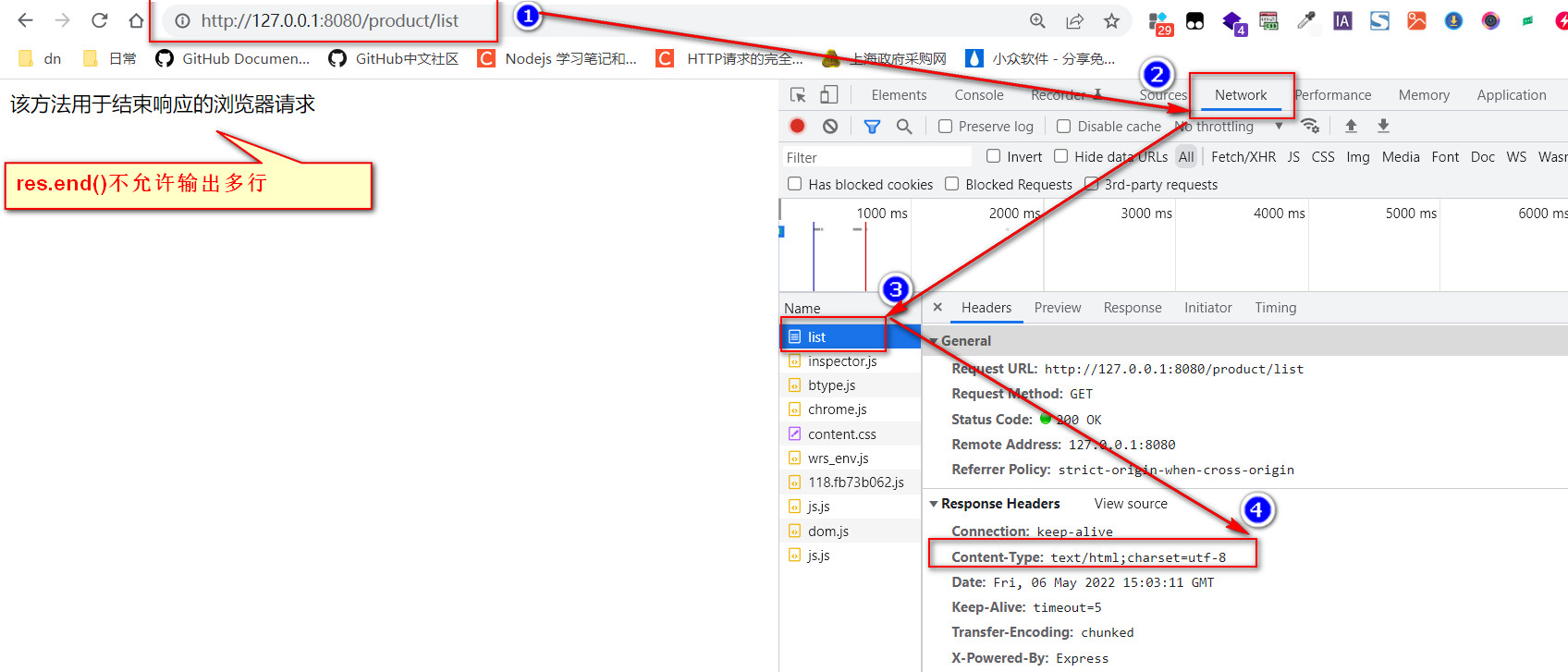This screenshot has height=672, width=1568.
Task: Open the request Preview tab
Action: click(x=1058, y=307)
